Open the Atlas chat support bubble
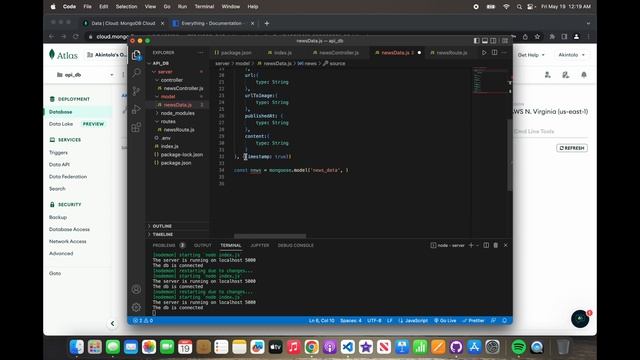This screenshot has width=640, height=360. point(580,319)
